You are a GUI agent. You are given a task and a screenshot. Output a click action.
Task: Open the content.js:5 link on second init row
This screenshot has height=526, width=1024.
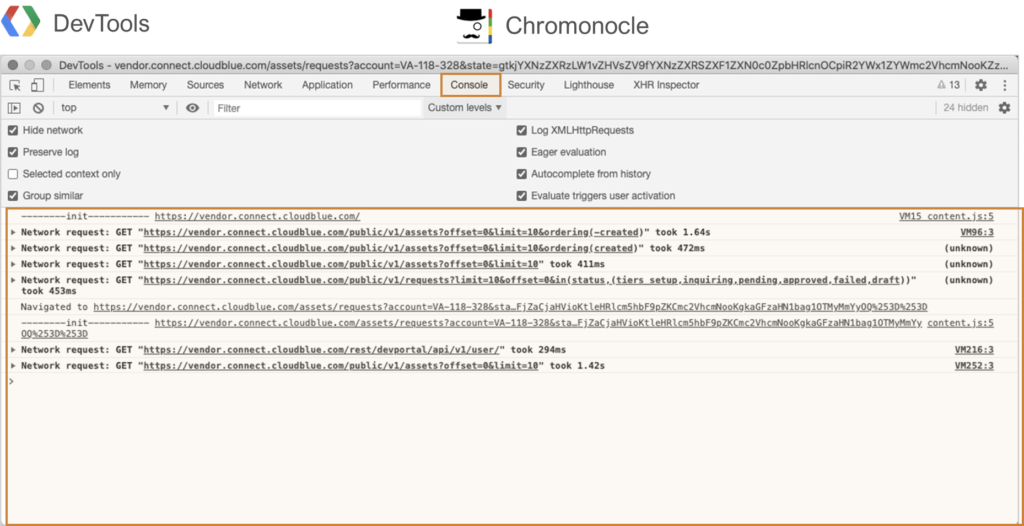tap(961, 323)
